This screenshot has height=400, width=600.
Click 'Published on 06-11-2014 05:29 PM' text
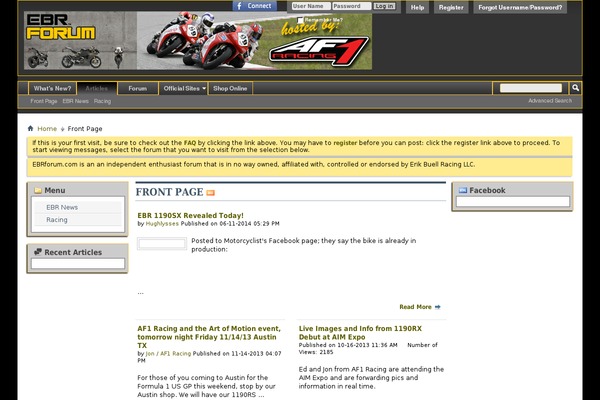(230, 224)
